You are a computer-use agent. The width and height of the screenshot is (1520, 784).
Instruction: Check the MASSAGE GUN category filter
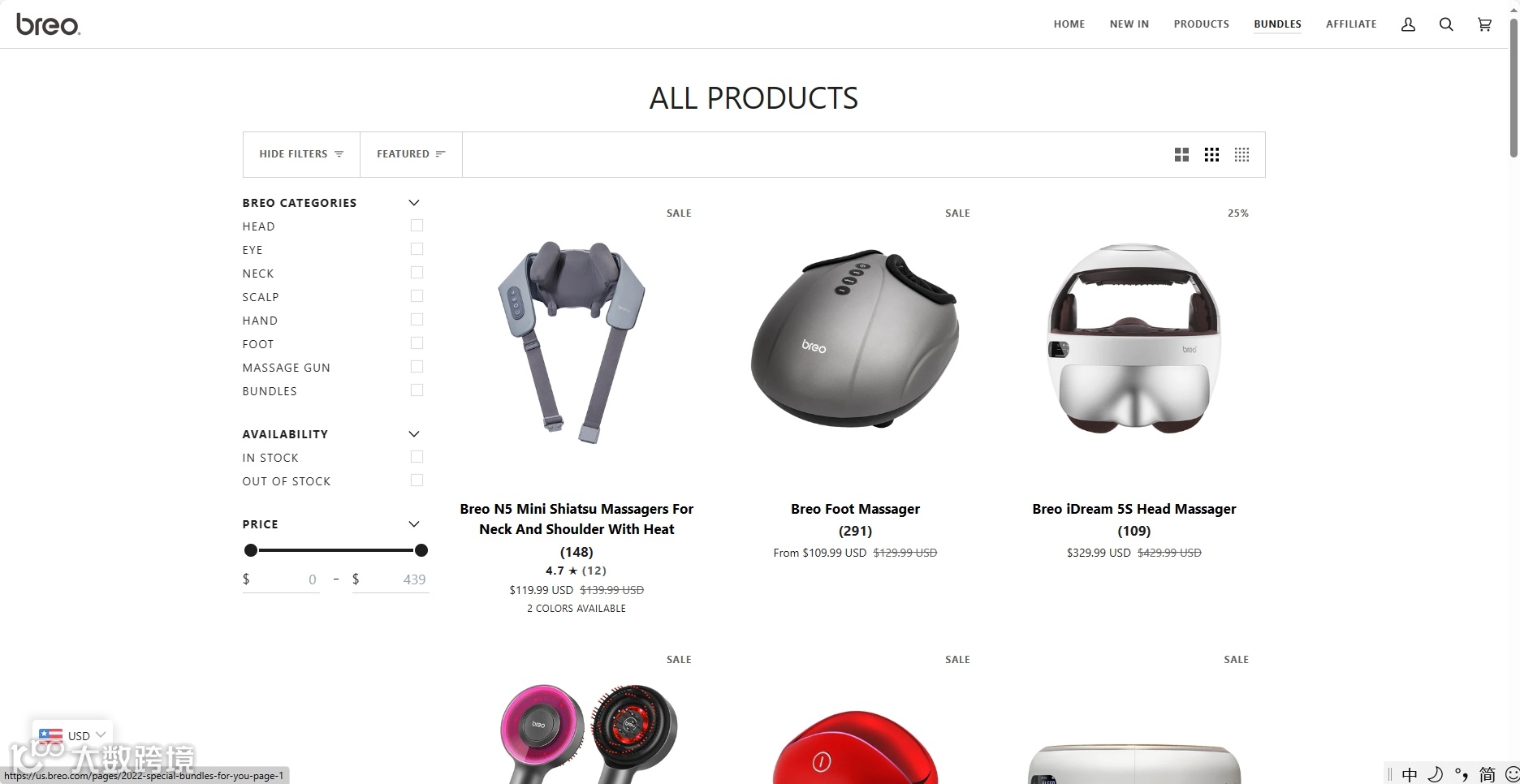click(x=417, y=367)
